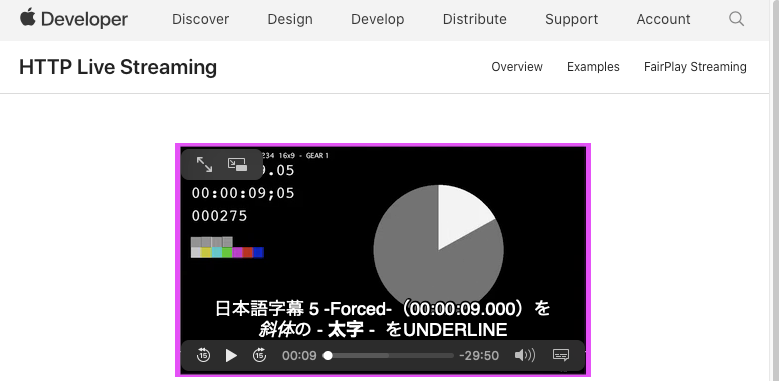Skip forward 15 seconds

point(259,355)
